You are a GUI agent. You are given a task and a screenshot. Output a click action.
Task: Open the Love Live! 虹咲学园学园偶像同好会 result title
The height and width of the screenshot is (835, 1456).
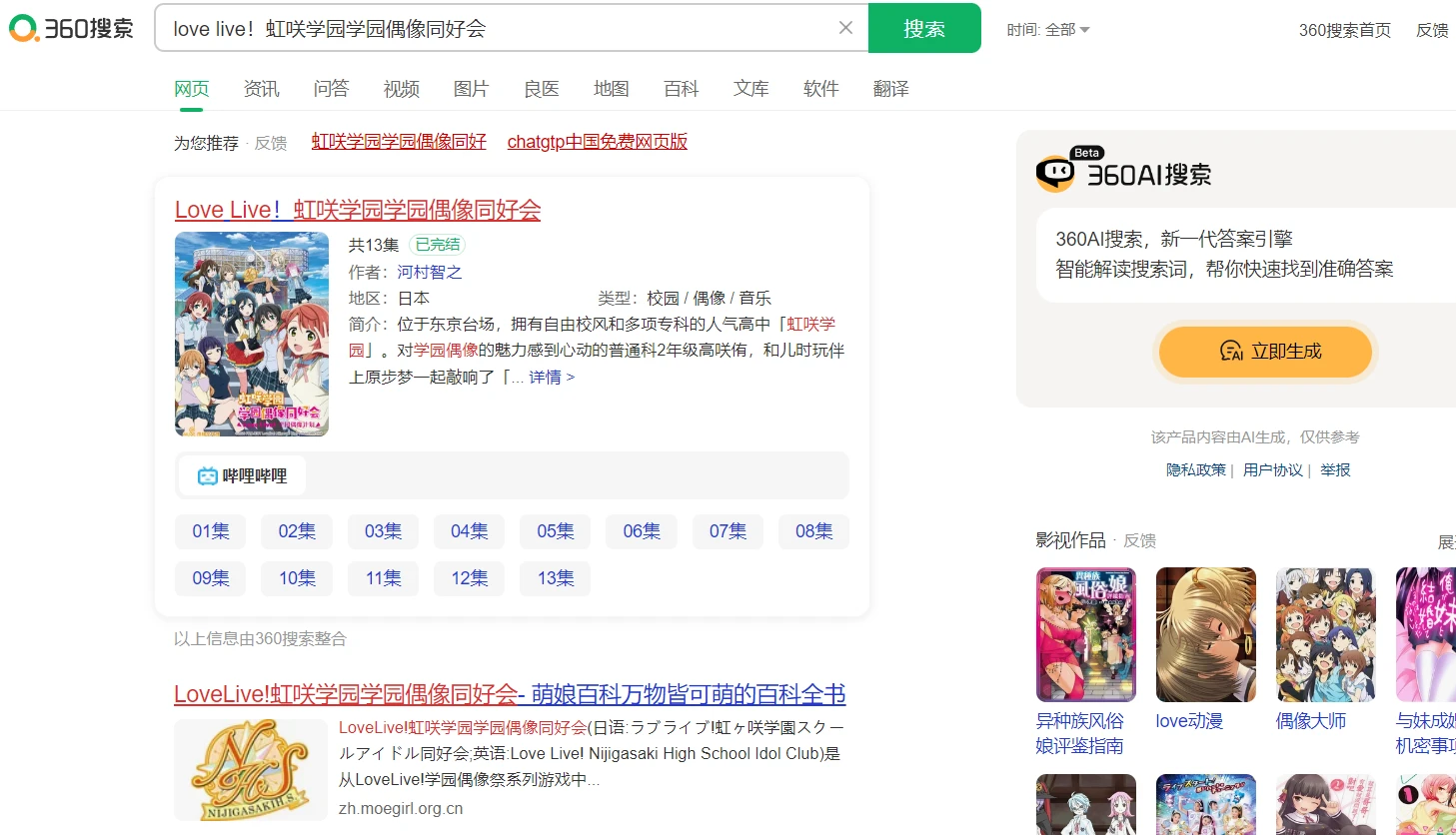[x=358, y=210]
